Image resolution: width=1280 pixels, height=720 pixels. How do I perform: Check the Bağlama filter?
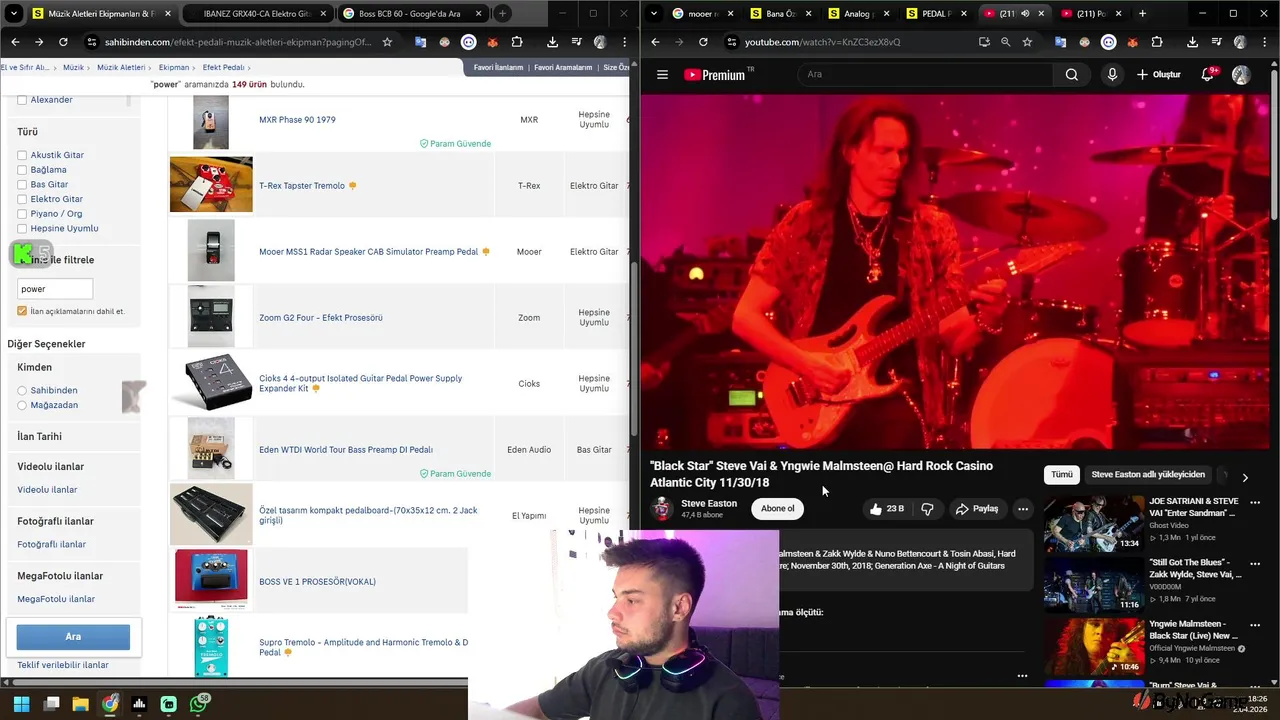pyautogui.click(x=22, y=170)
